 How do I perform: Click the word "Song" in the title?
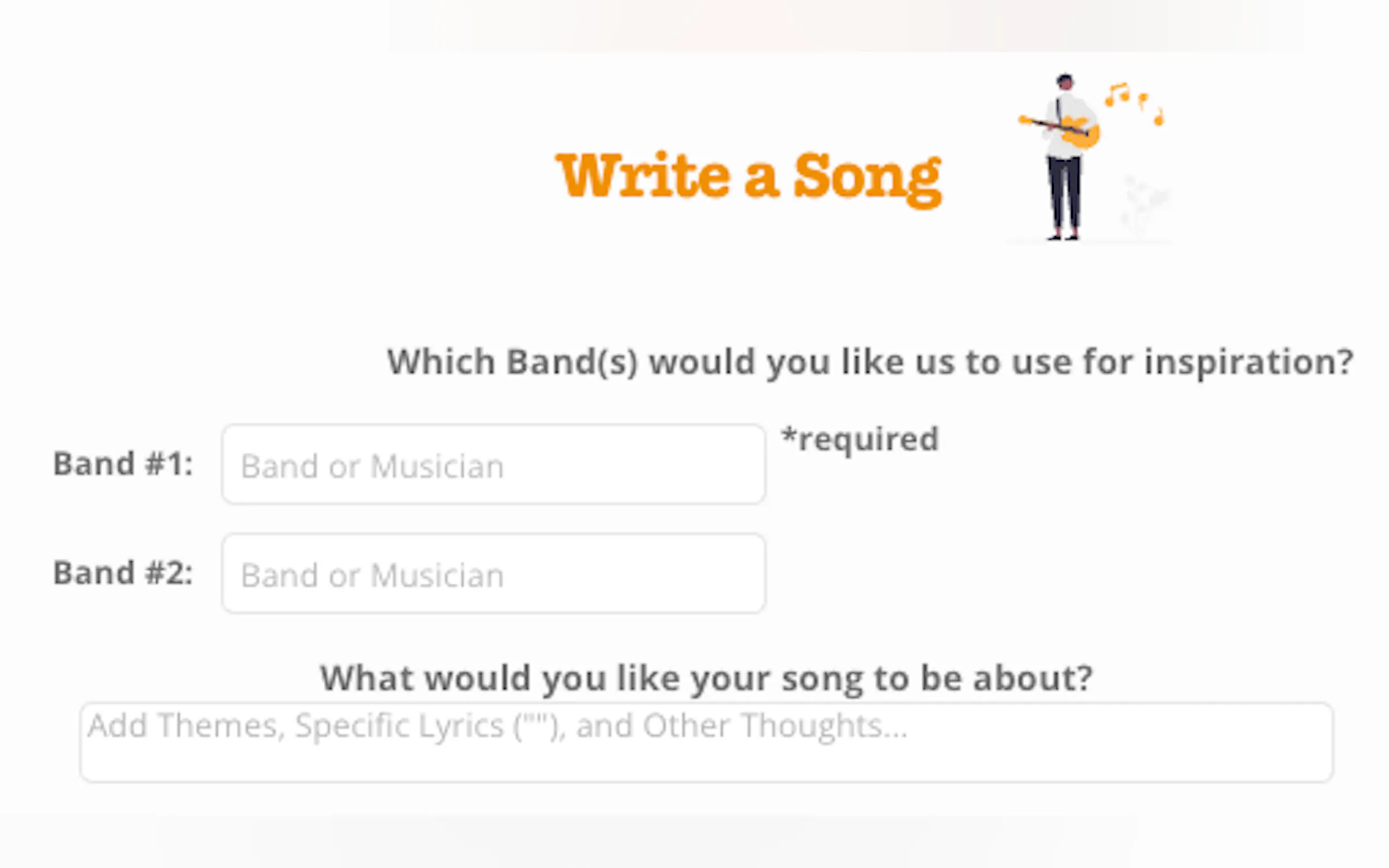[867, 178]
